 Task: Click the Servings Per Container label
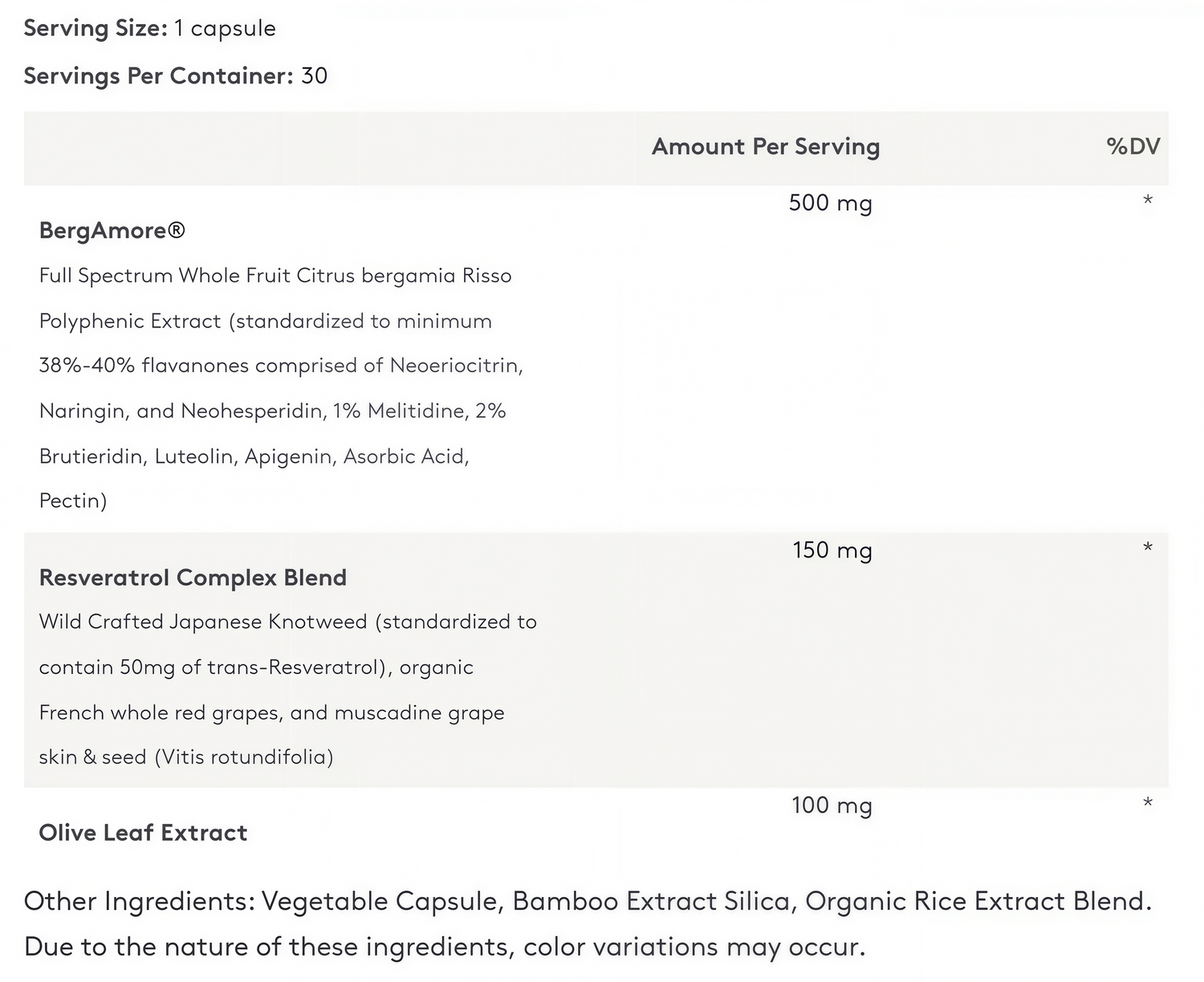pos(158,75)
